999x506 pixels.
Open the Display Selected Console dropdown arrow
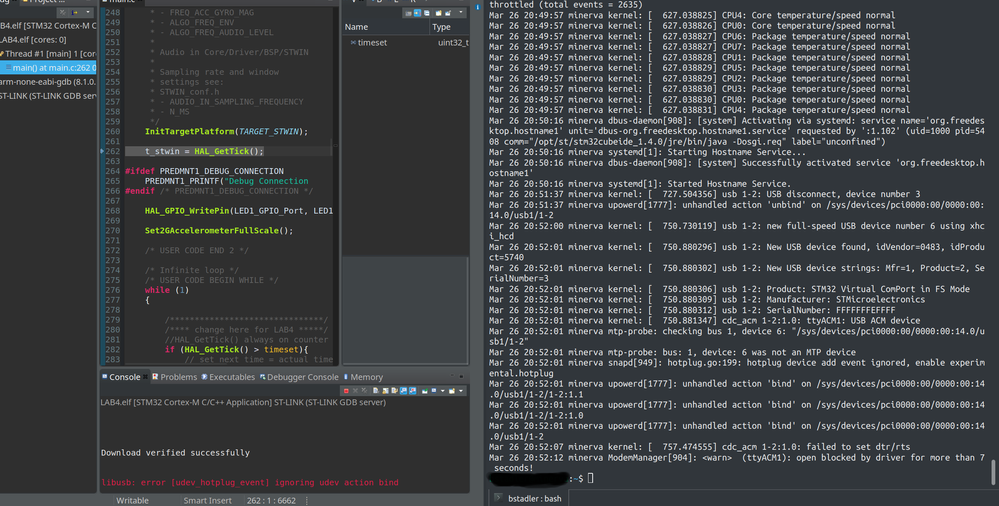tap(443, 391)
